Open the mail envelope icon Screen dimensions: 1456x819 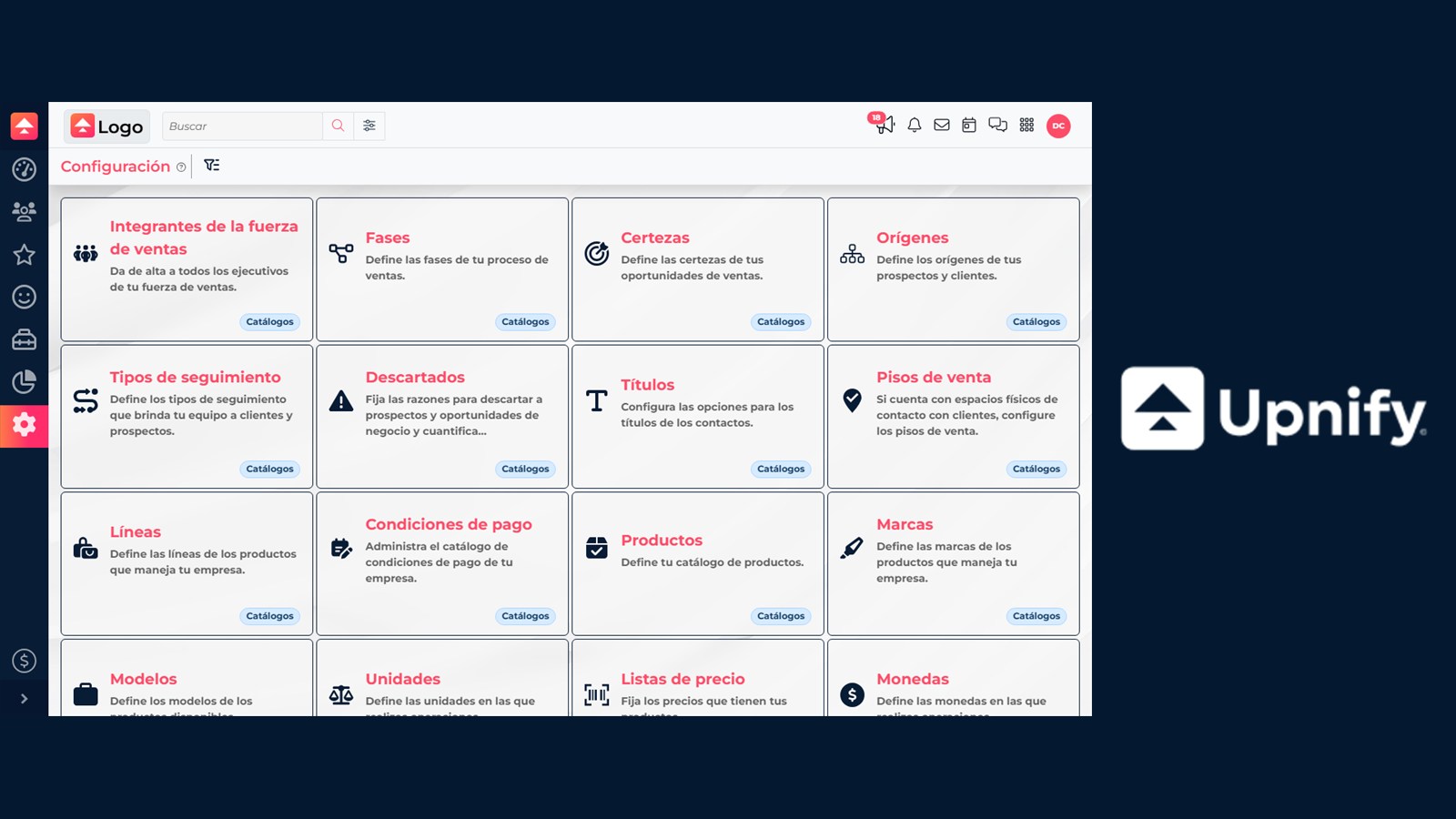942,126
